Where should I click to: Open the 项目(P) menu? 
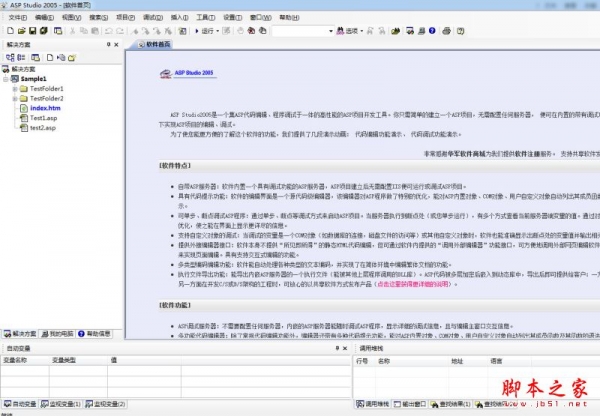126,18
